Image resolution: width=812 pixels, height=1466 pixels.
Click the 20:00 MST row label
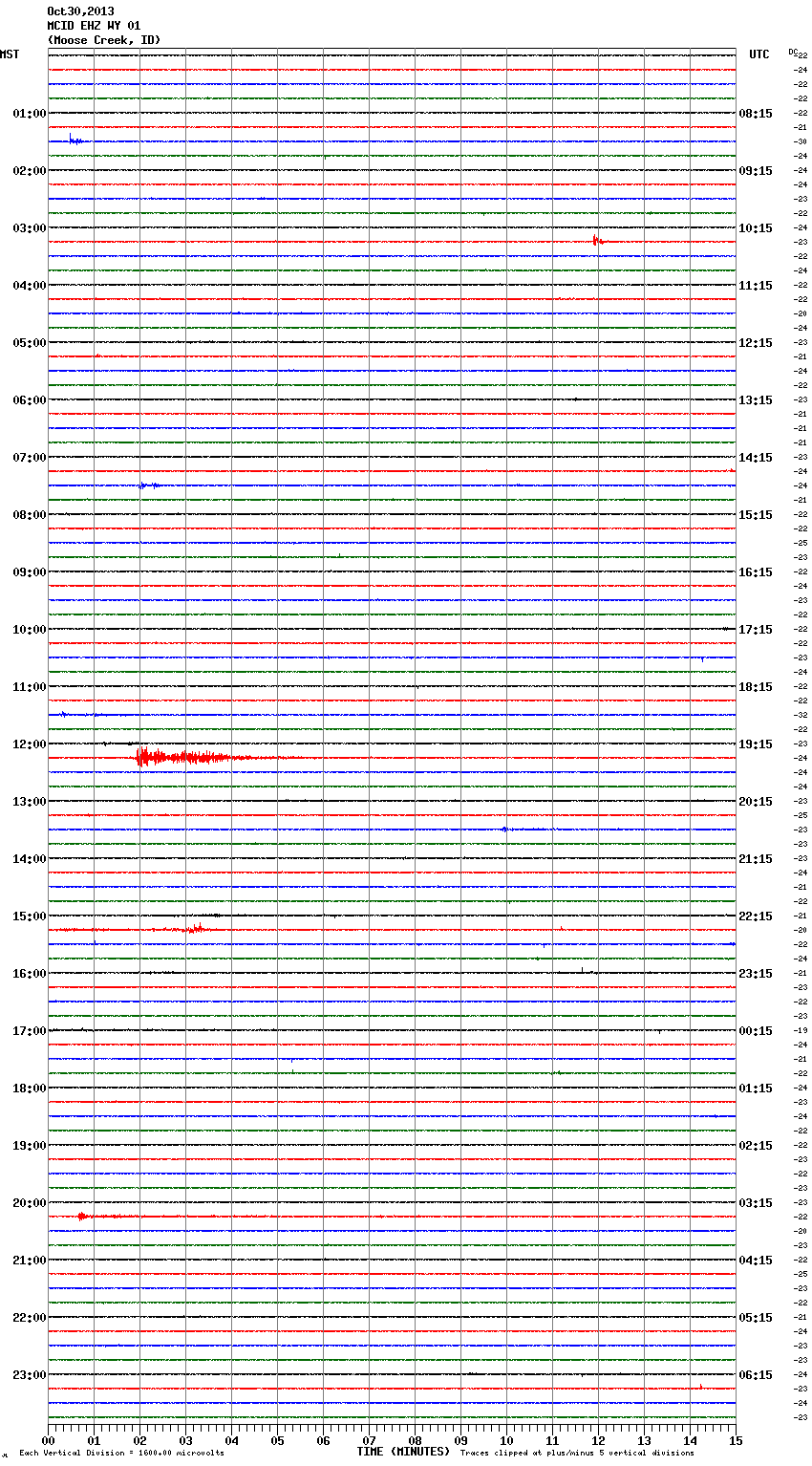coord(30,1203)
